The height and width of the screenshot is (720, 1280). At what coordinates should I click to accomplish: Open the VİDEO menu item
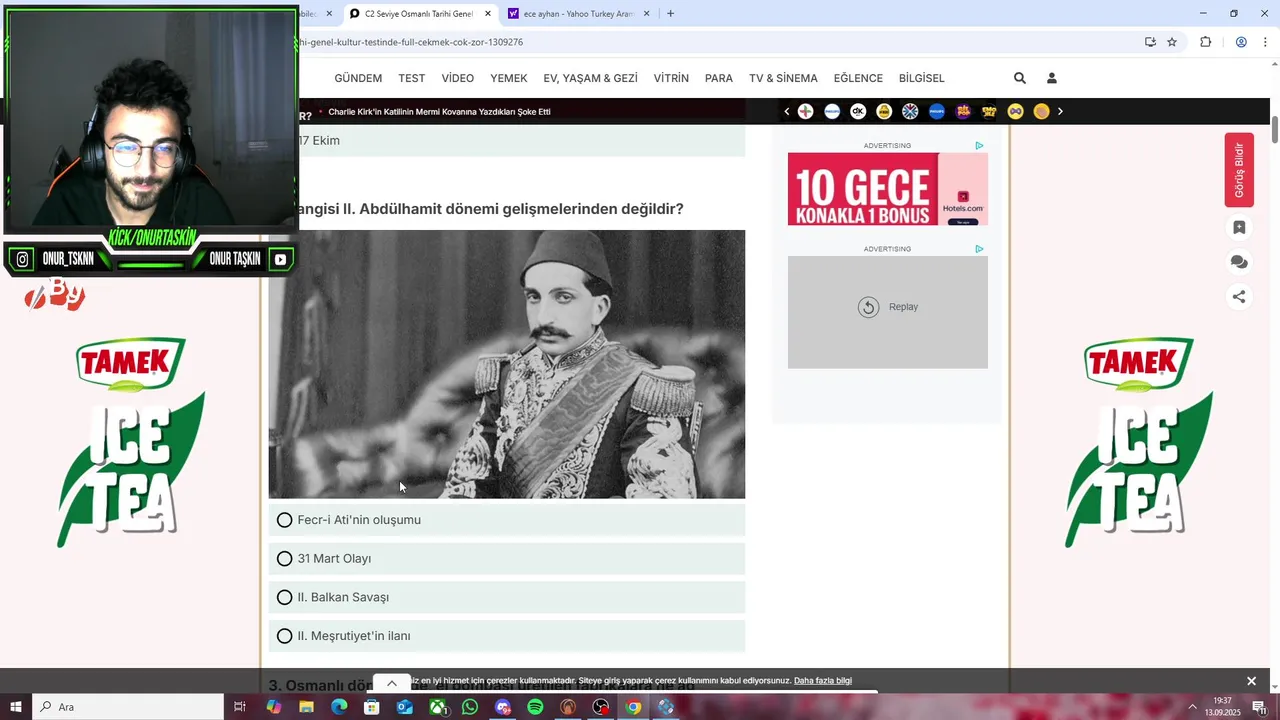click(458, 78)
